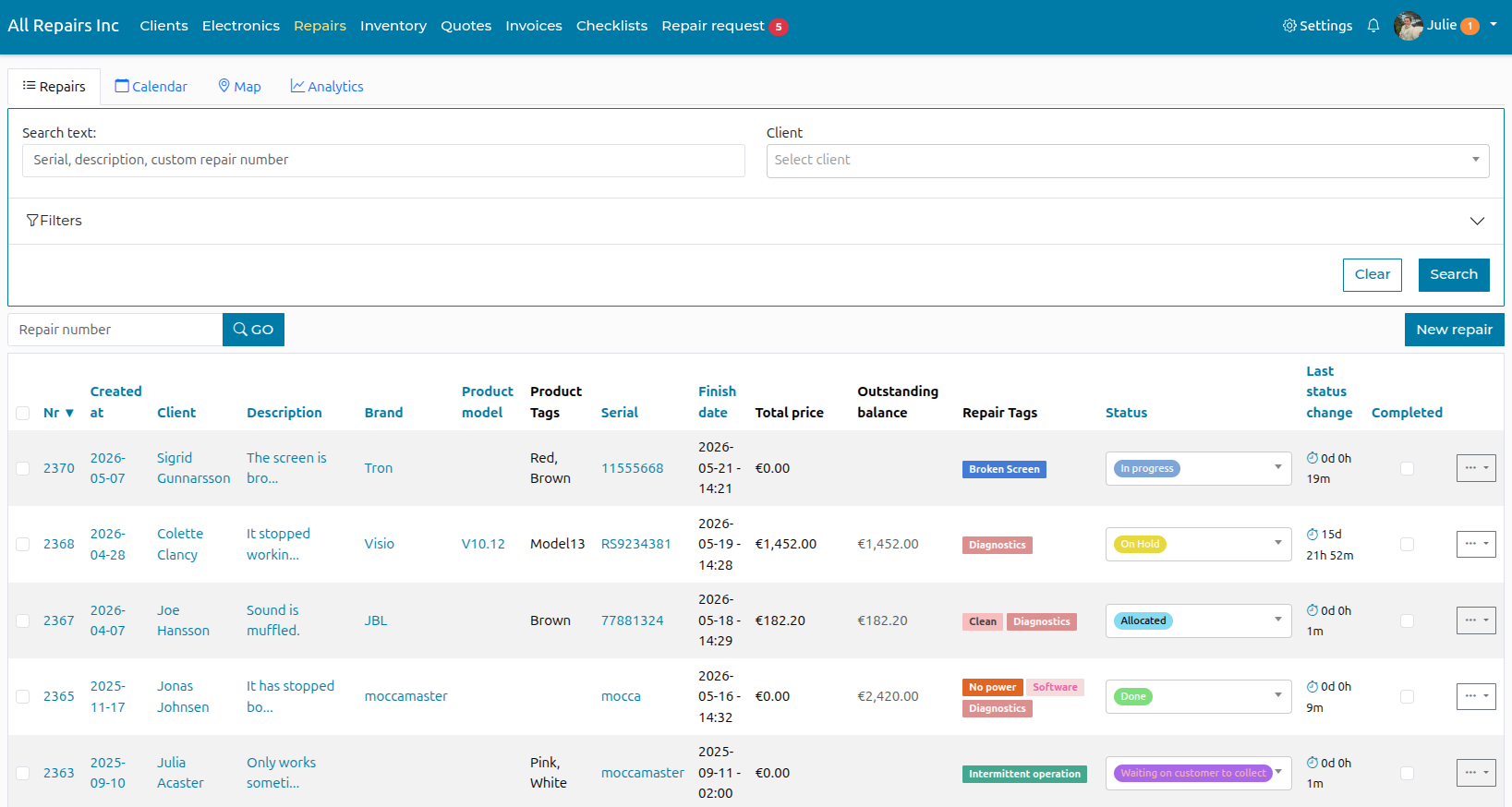Click the Broken Screen repair tag

pos(1004,469)
